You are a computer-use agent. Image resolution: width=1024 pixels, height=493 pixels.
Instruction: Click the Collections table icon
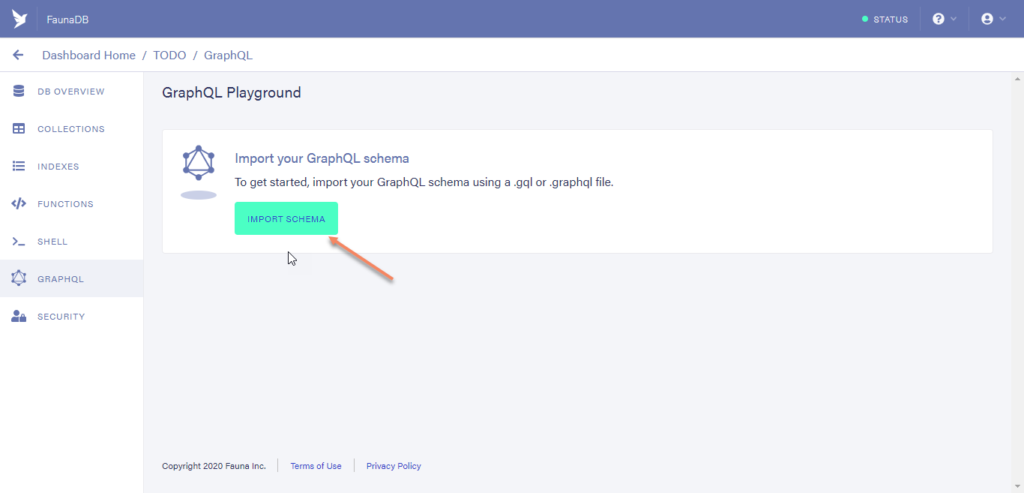[19, 129]
